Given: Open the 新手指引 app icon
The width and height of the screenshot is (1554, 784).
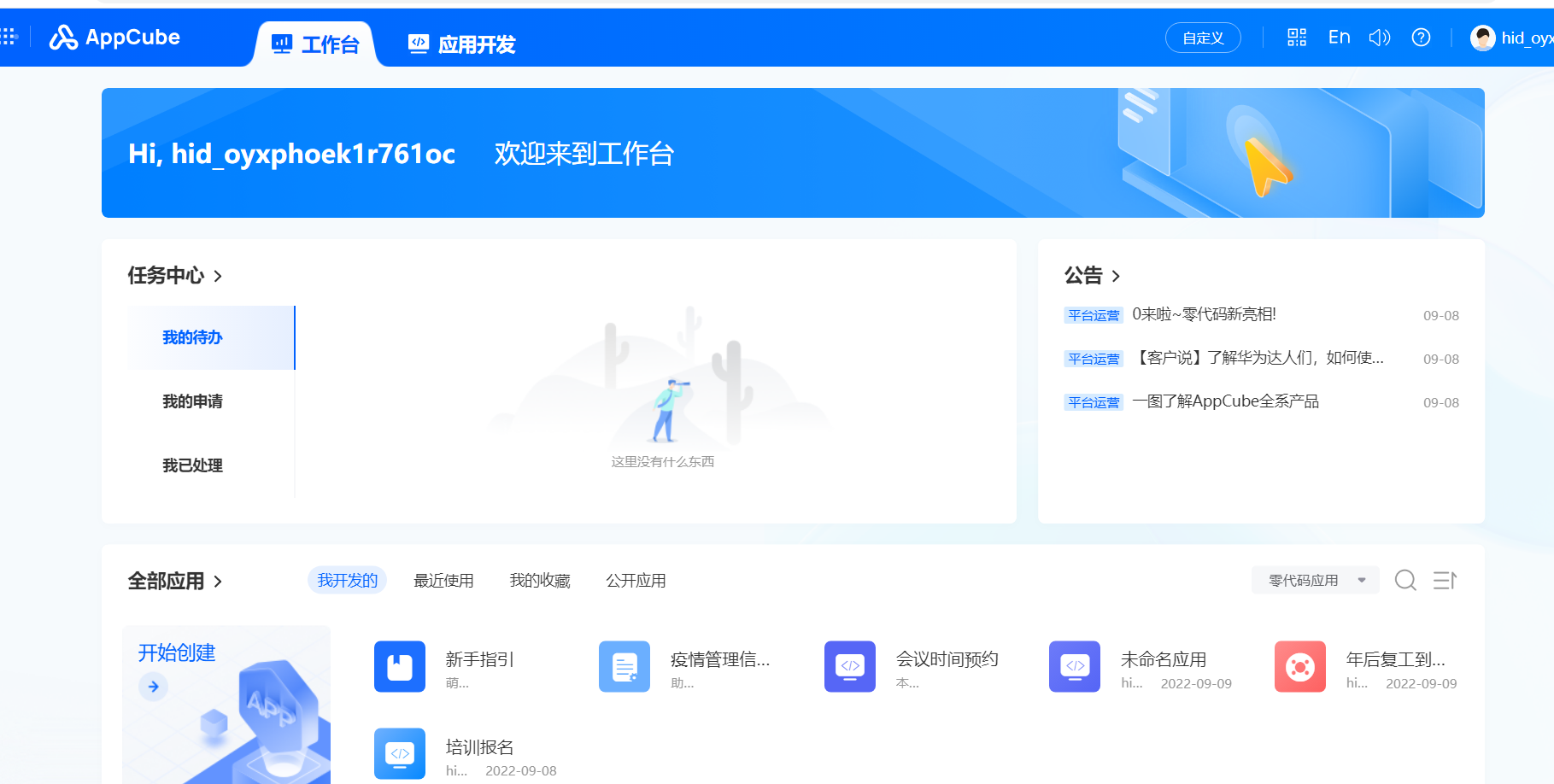Looking at the screenshot, I should tap(400, 667).
